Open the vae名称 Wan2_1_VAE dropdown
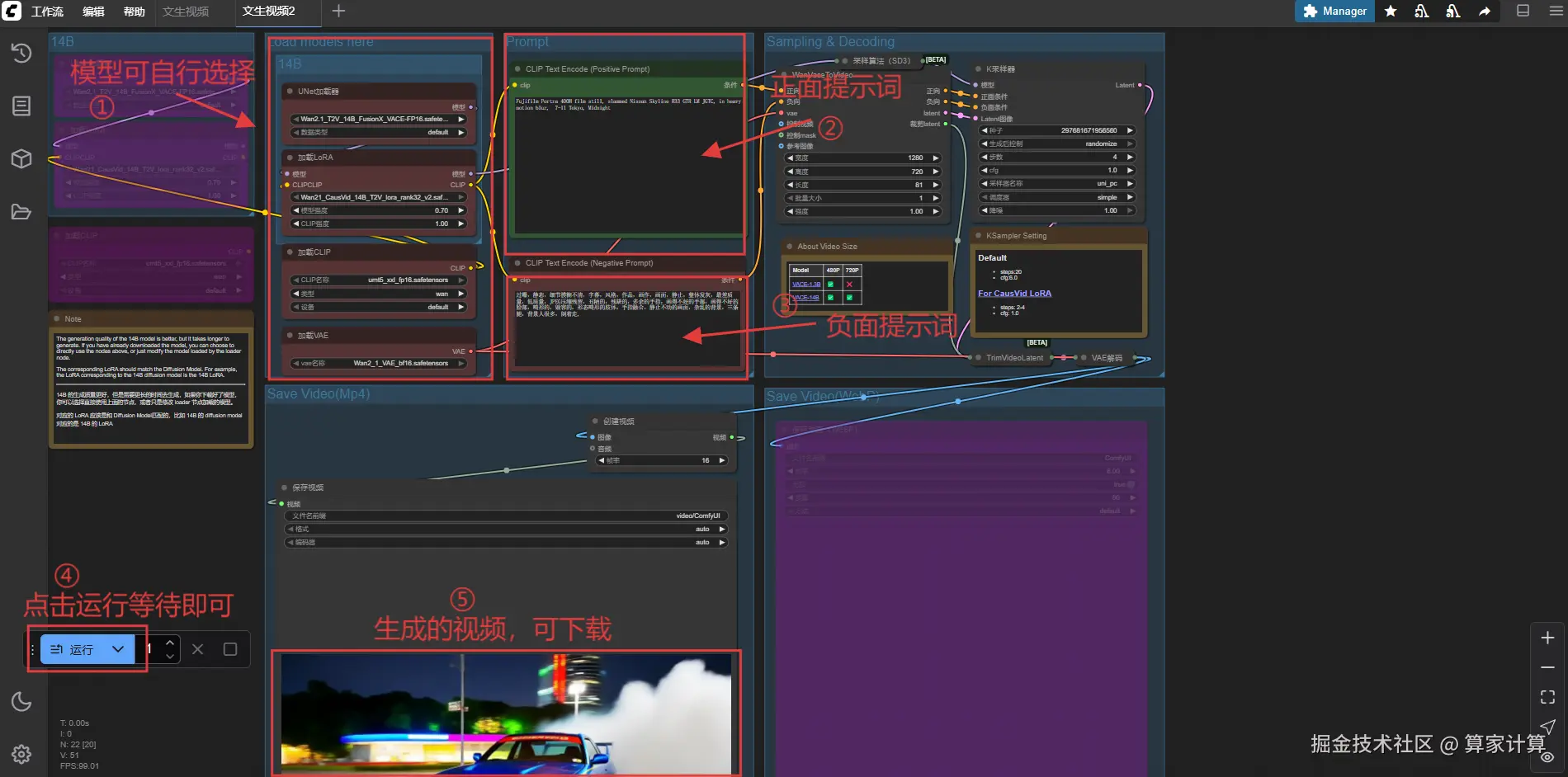The image size is (1568, 777). [x=380, y=363]
